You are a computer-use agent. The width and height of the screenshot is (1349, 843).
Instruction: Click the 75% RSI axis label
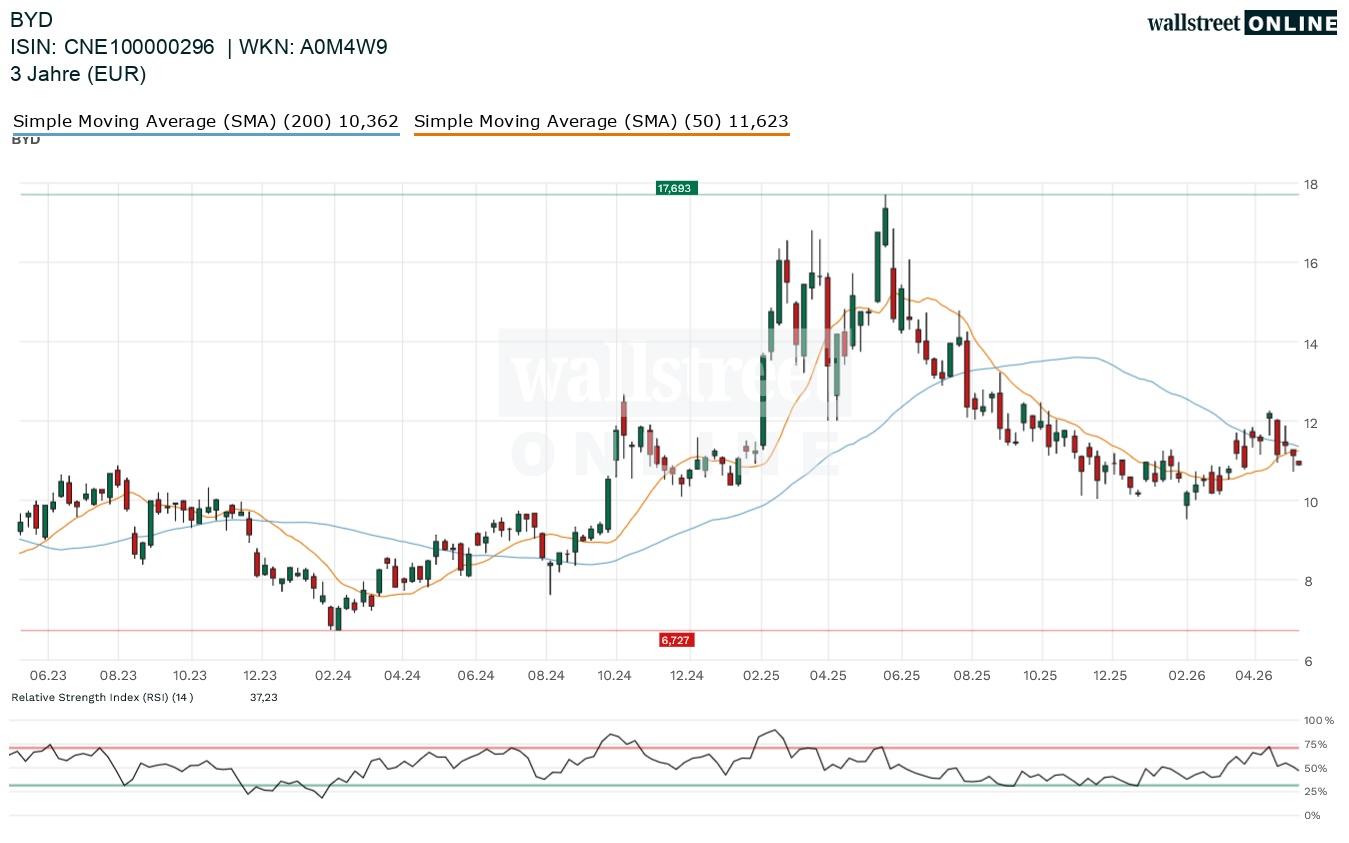[x=1315, y=745]
